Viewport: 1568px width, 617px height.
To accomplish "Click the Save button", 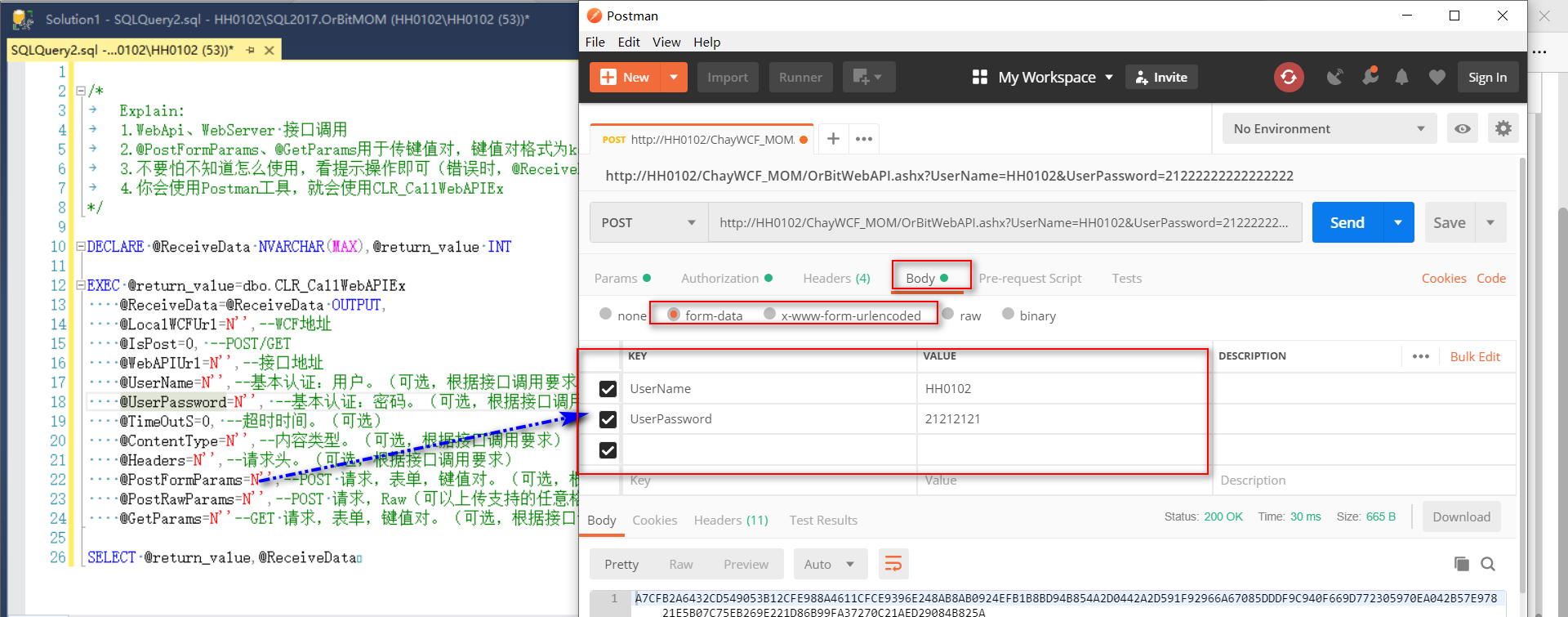I will [1450, 222].
